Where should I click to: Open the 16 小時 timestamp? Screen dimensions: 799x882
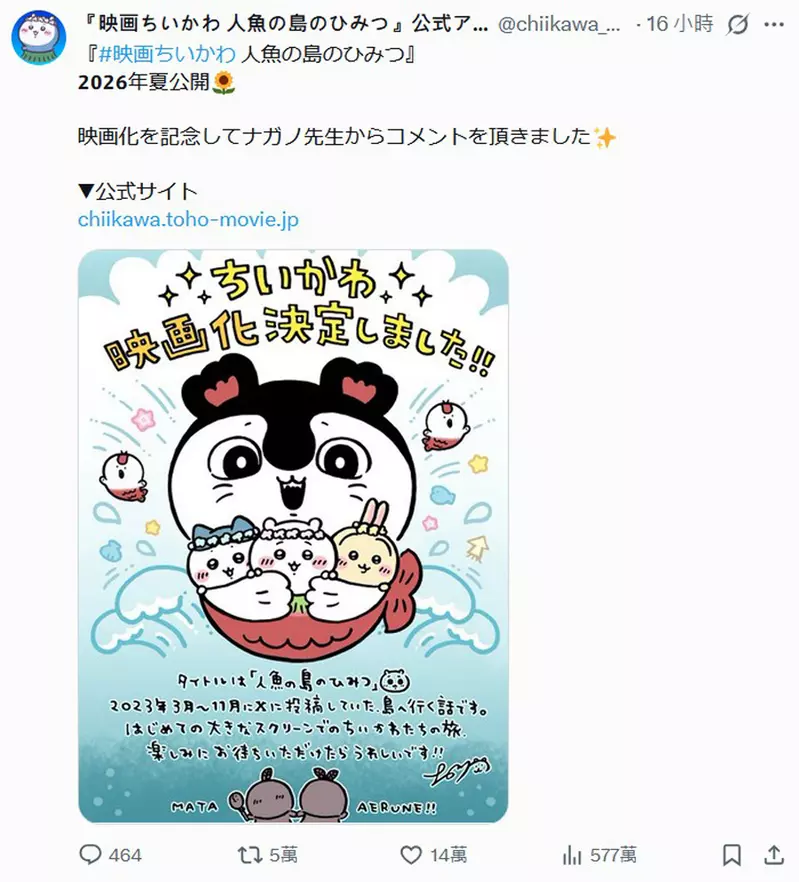coord(680,24)
